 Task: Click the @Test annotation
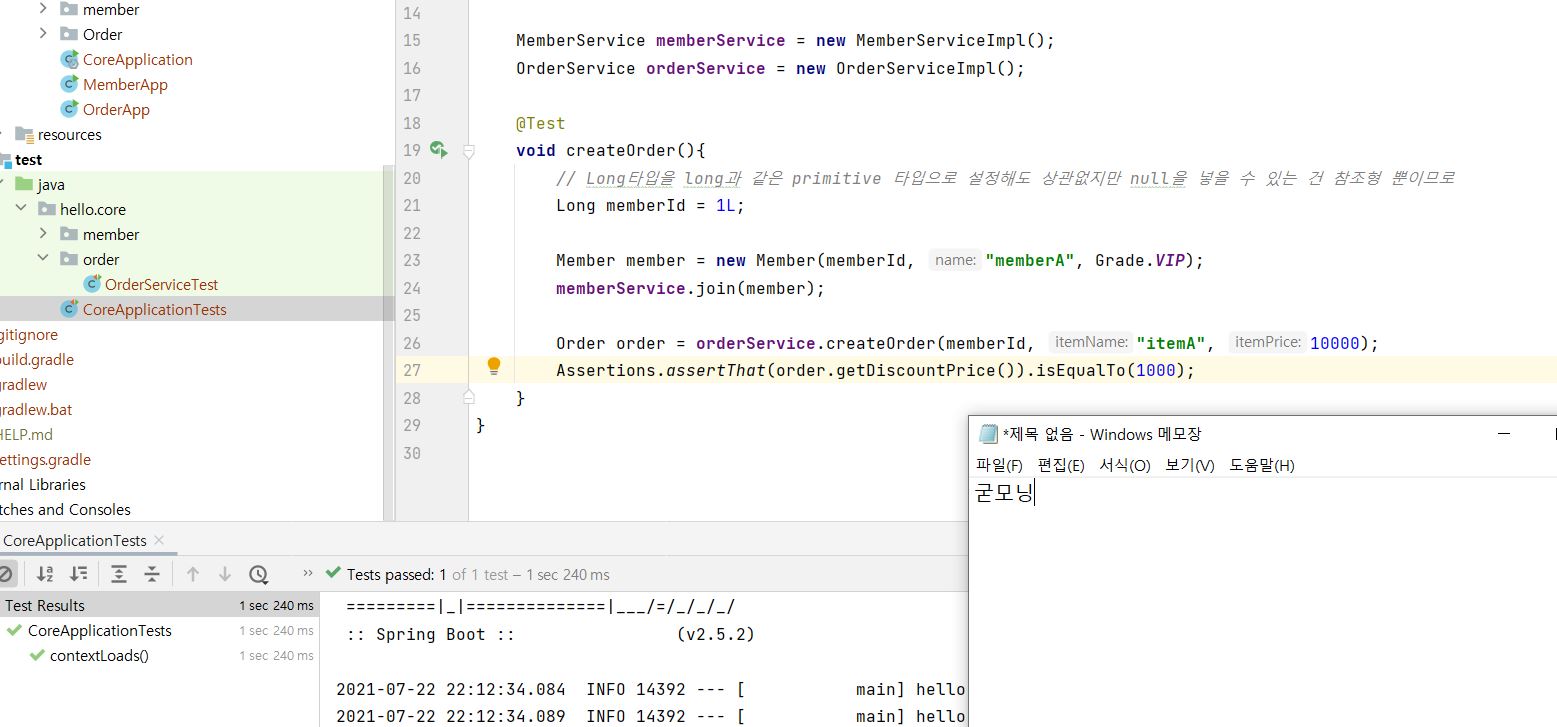540,123
